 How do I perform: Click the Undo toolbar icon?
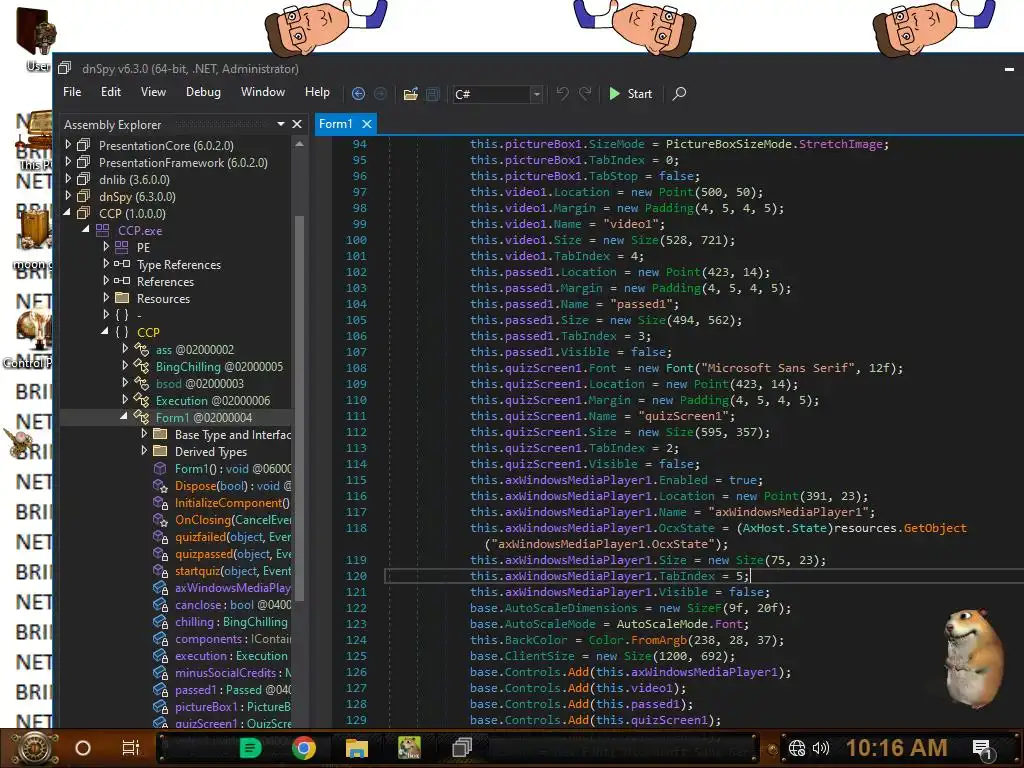tap(562, 93)
